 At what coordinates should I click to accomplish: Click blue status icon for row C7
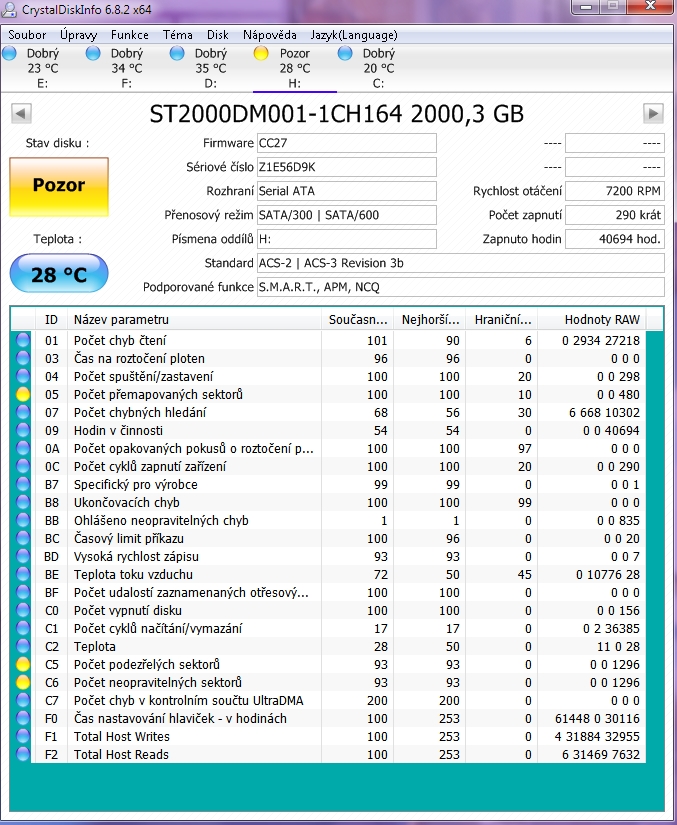(x=23, y=700)
